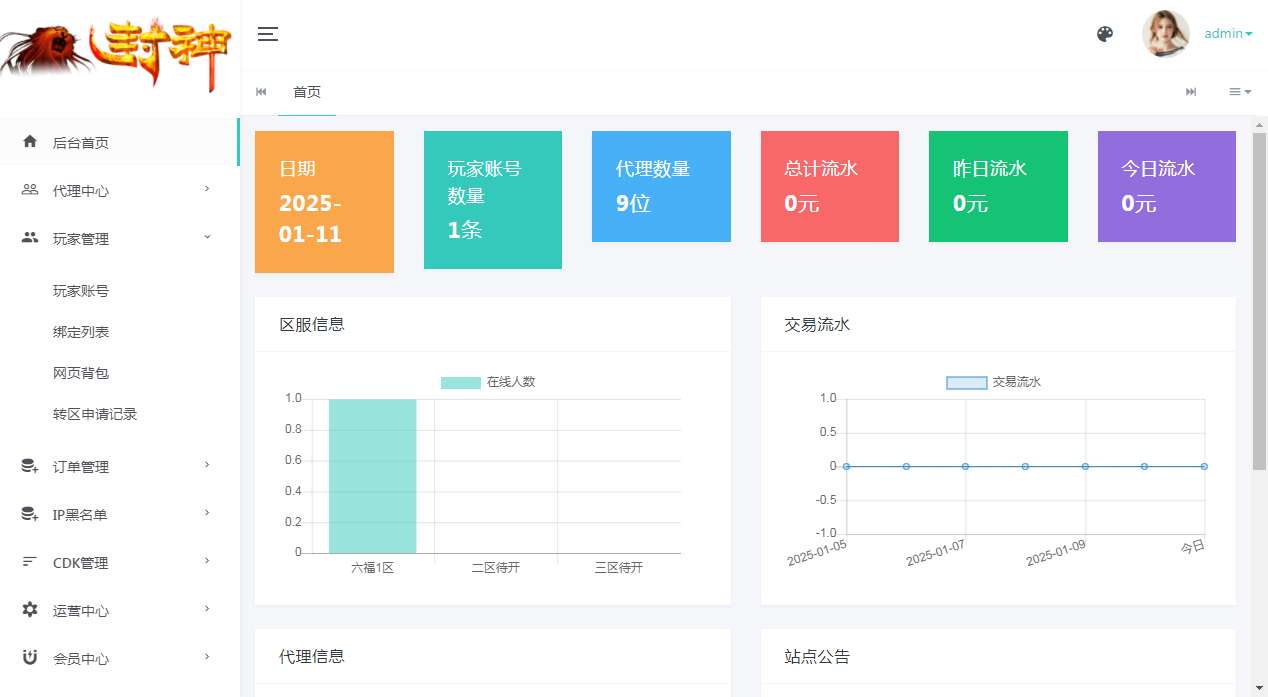Select the 订单管理 icon
The width and height of the screenshot is (1268, 697).
32,465
